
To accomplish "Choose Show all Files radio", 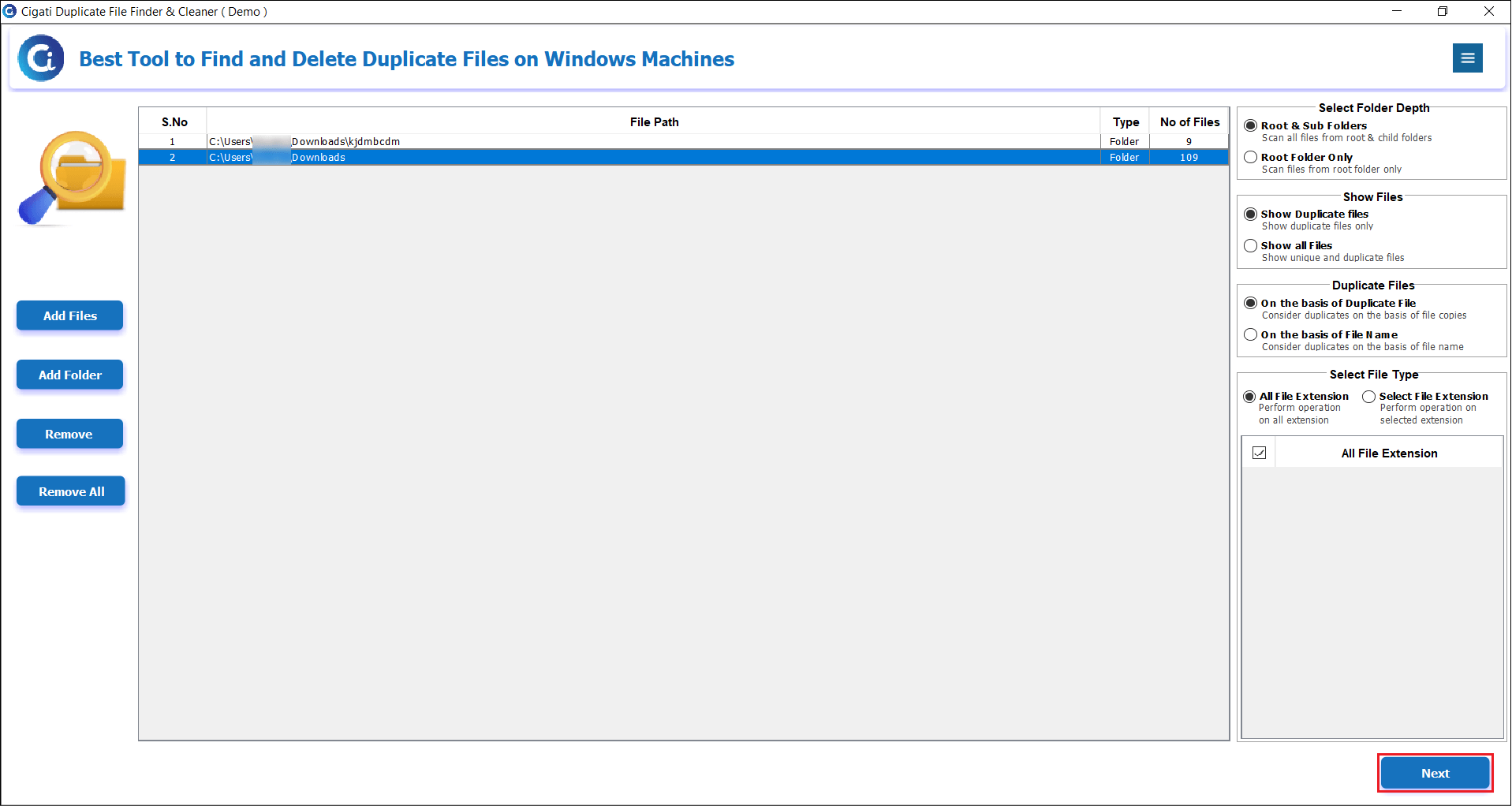I will (1250, 245).
